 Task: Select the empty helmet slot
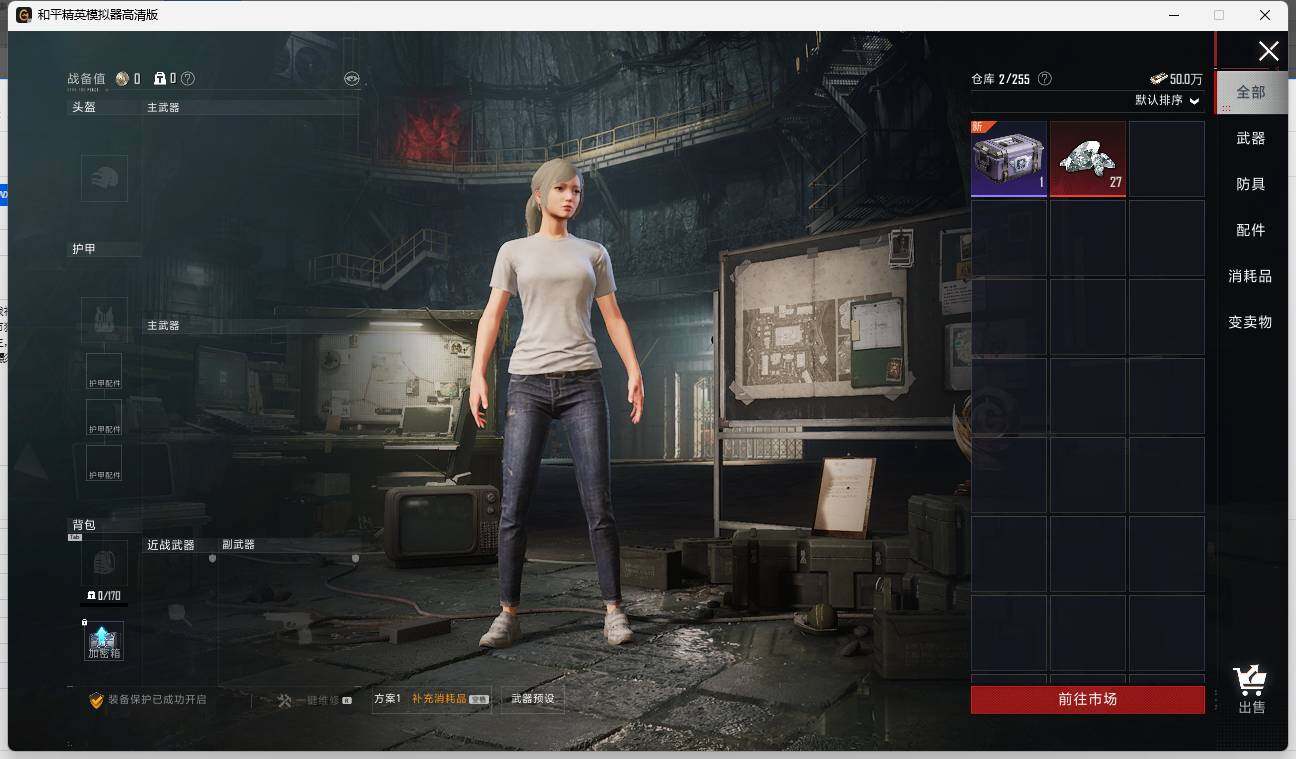point(104,178)
